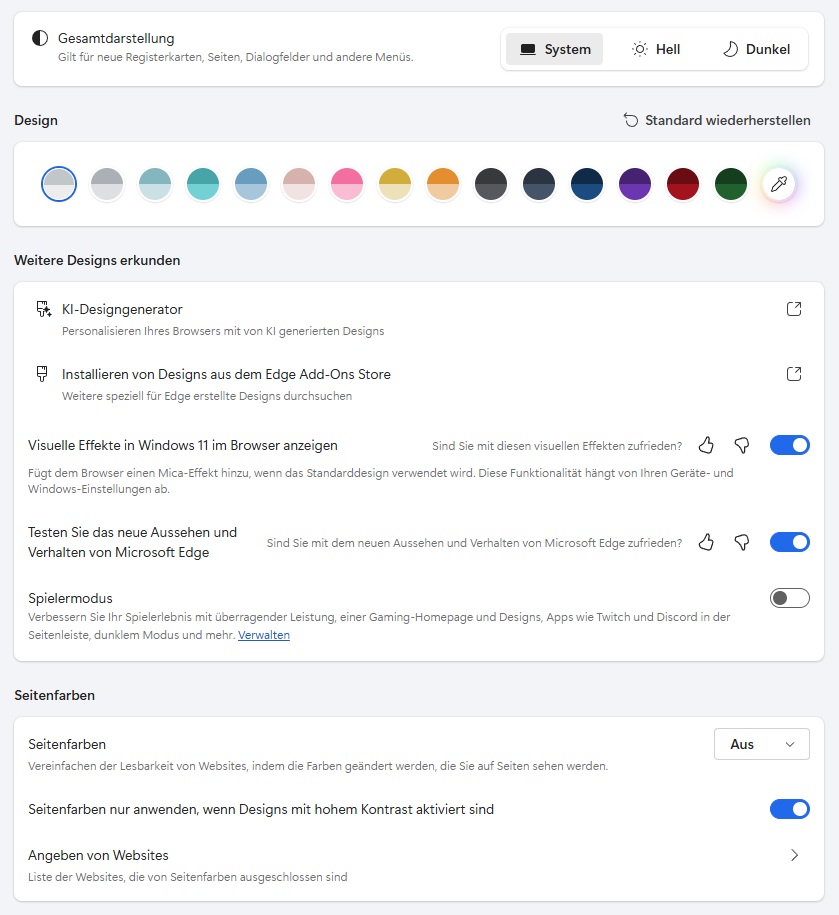Viewport: 839px width, 915px height.
Task: Switch overall appearance to Dunkel
Action: click(756, 49)
